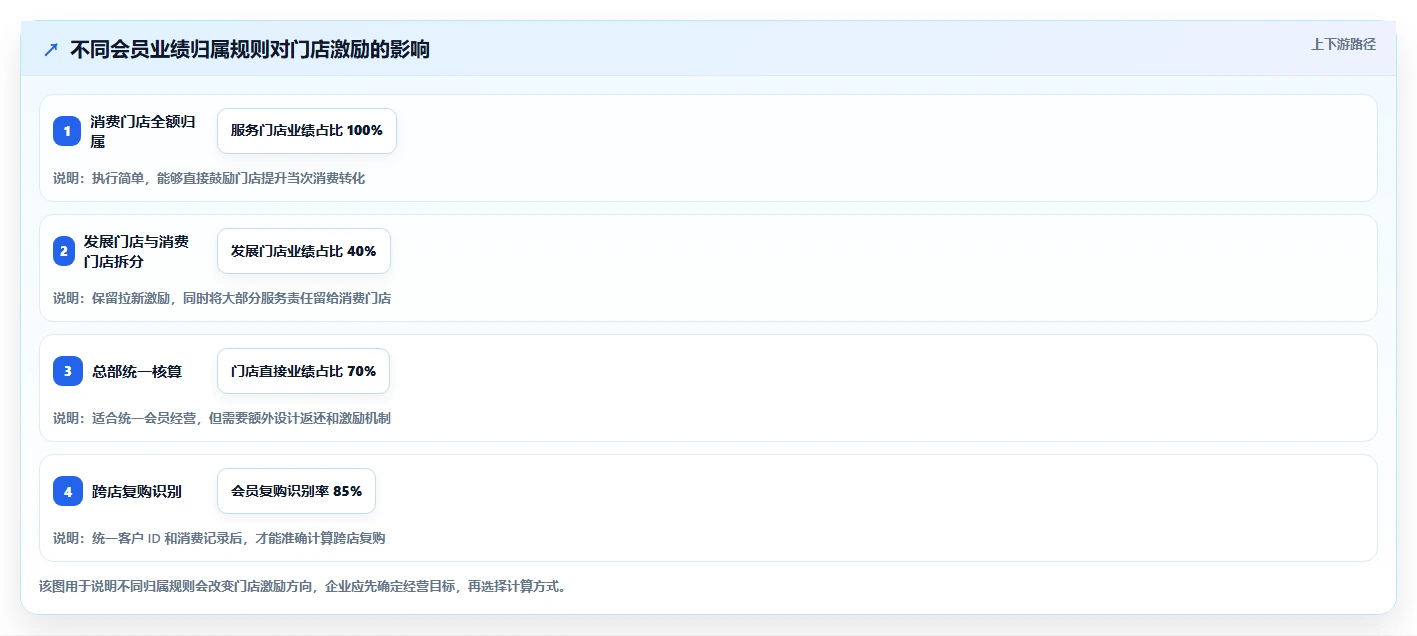Click the 门店直接业绩占比 70% chip
This screenshot has width=1417, height=636.
303,371
